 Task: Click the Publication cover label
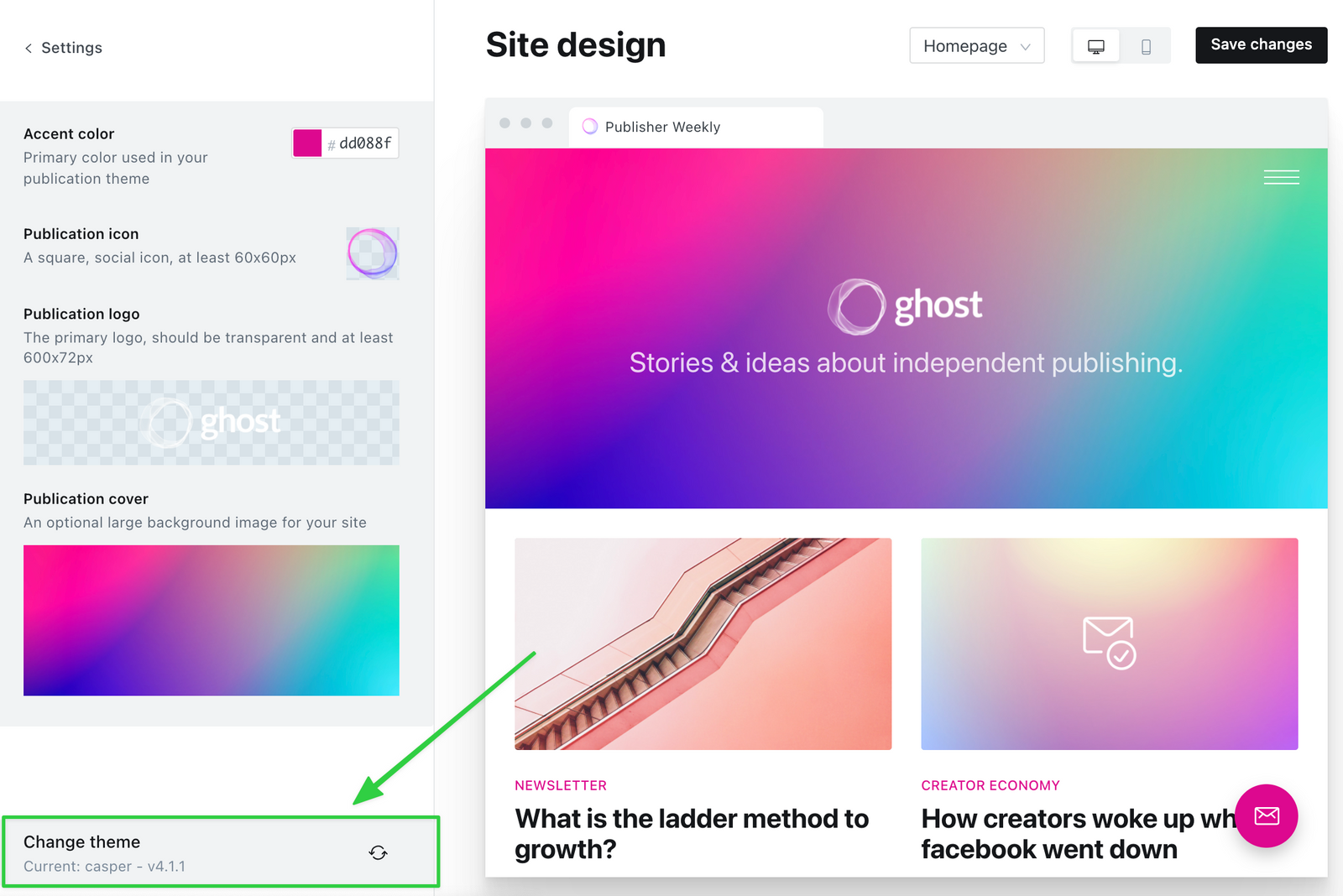[86, 498]
